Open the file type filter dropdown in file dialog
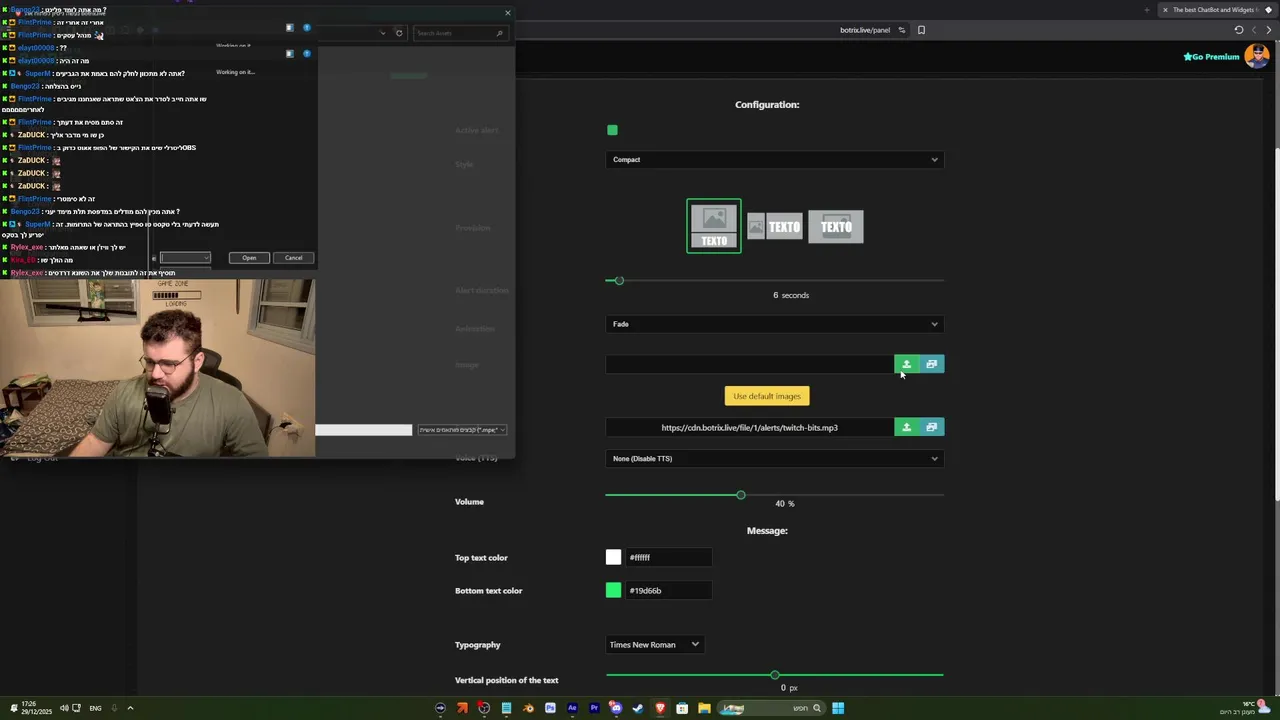This screenshot has width=1280, height=720. tap(462, 430)
